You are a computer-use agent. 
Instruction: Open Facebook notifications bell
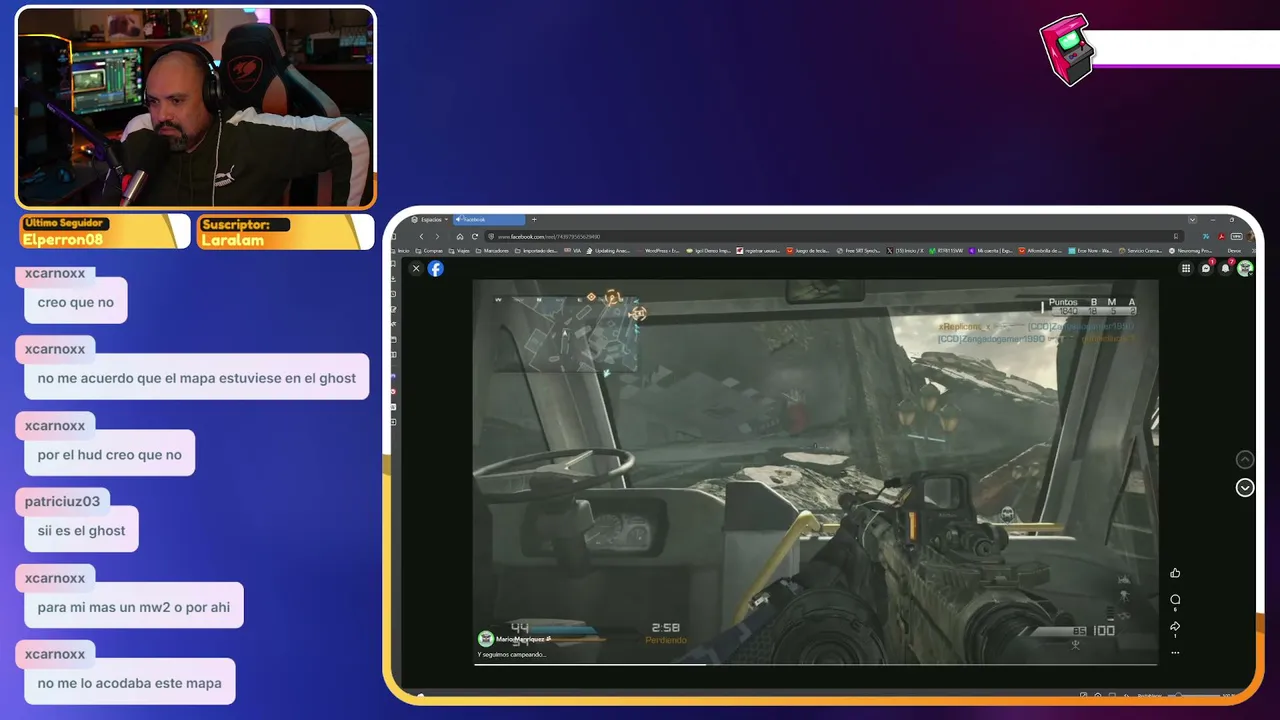[x=1225, y=268]
